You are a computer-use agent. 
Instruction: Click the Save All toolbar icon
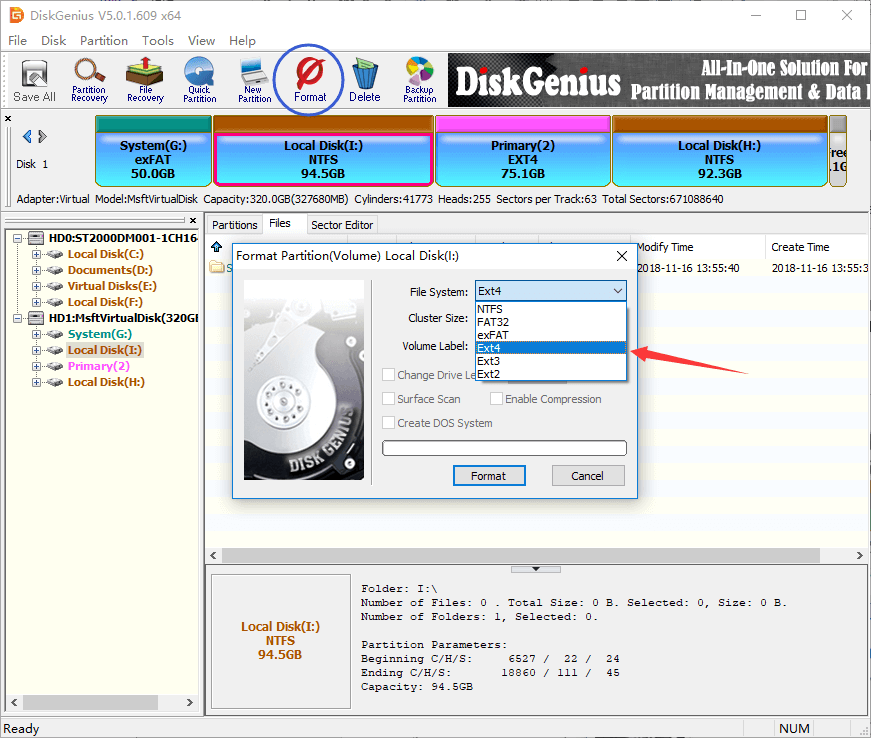point(34,80)
